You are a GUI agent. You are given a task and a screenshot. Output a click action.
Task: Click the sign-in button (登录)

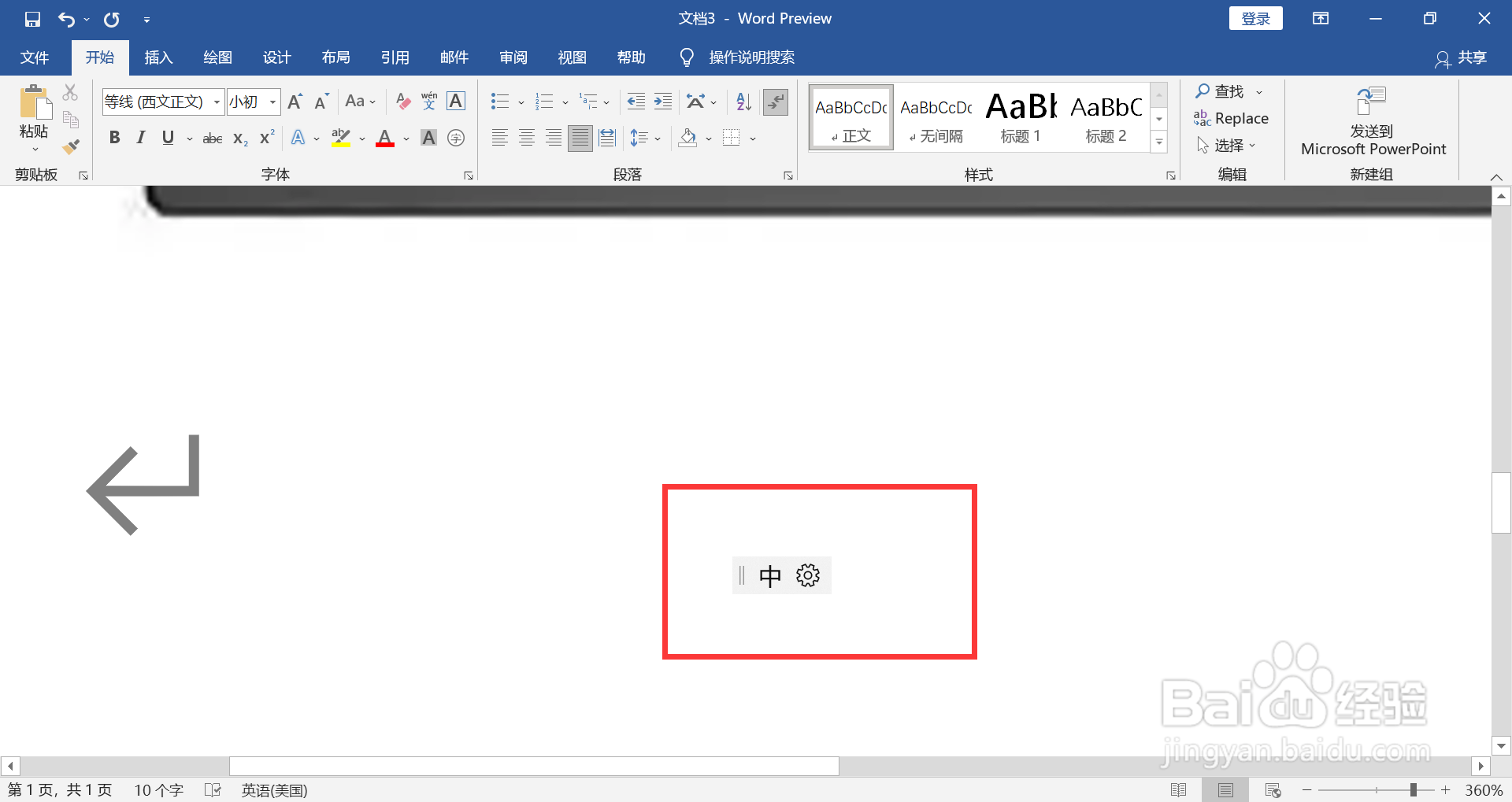(1255, 19)
